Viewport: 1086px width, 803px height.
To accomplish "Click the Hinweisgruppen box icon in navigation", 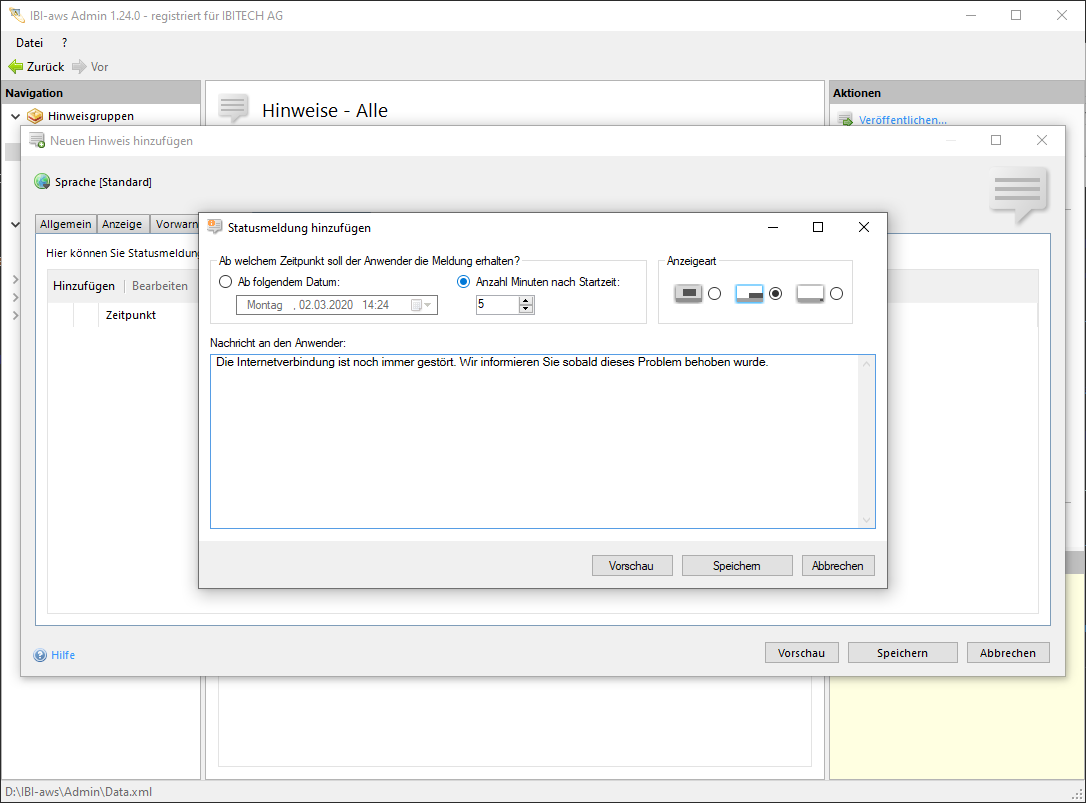I will 35,116.
